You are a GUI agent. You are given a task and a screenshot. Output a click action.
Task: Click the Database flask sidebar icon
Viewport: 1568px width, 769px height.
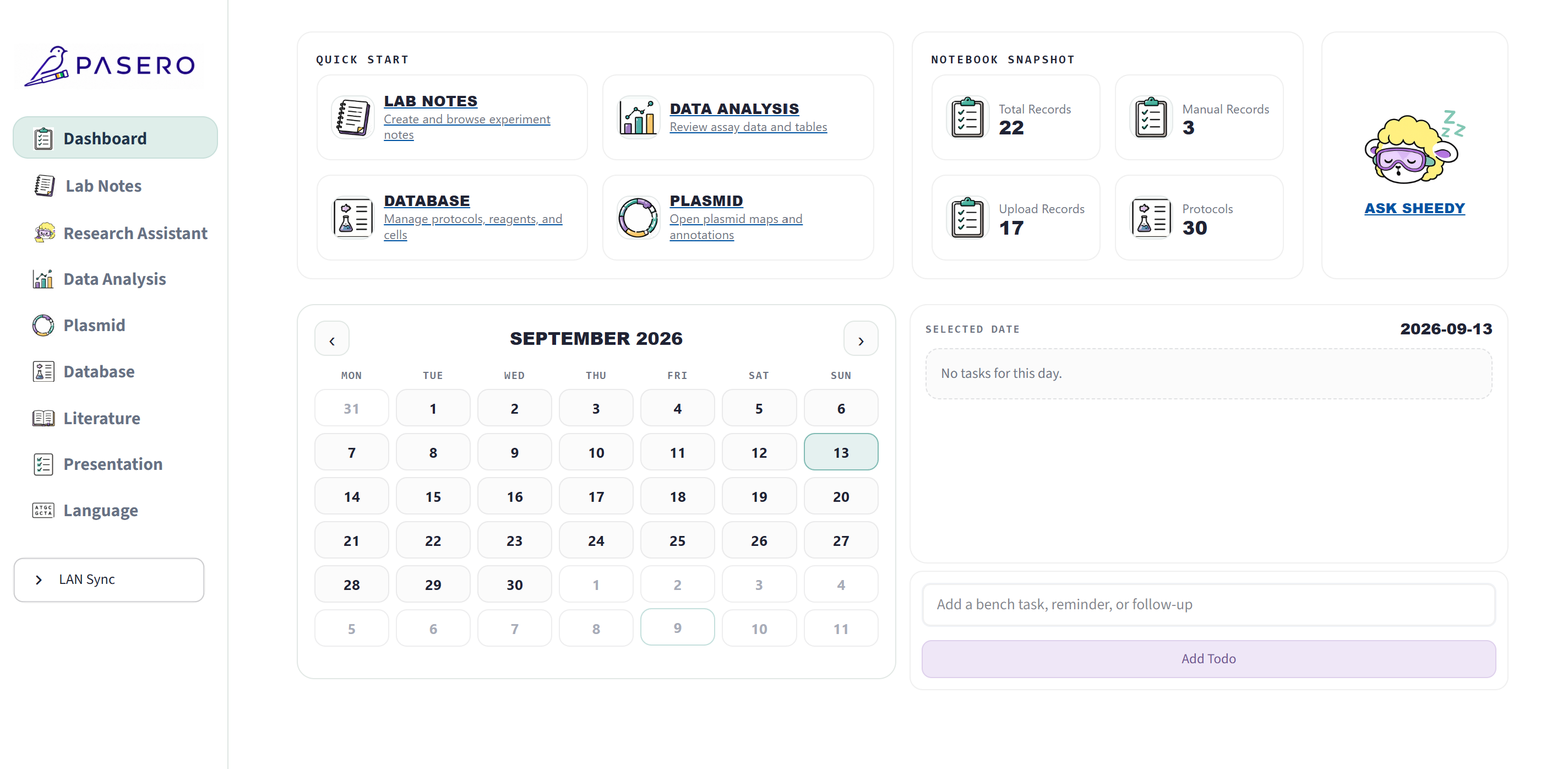[x=43, y=371]
